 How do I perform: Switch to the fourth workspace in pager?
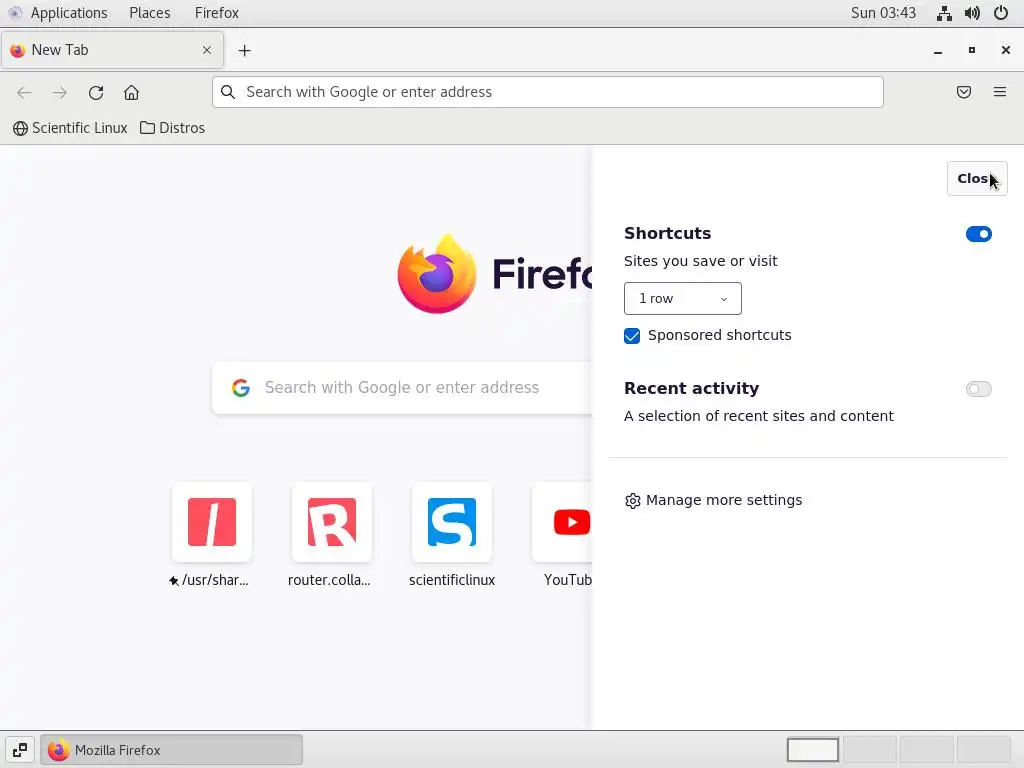tap(984, 750)
